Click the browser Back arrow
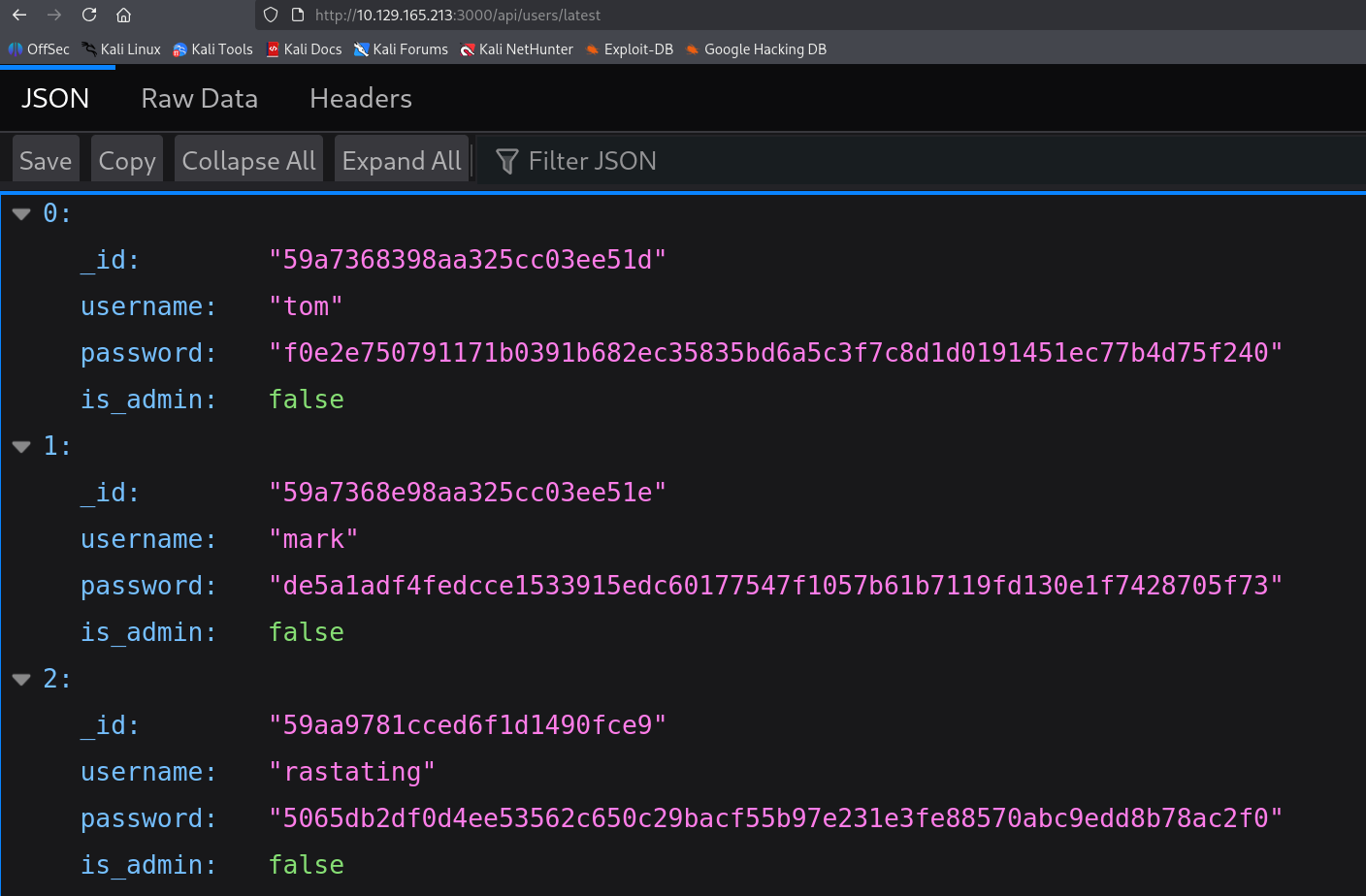1366x896 pixels. [20, 15]
